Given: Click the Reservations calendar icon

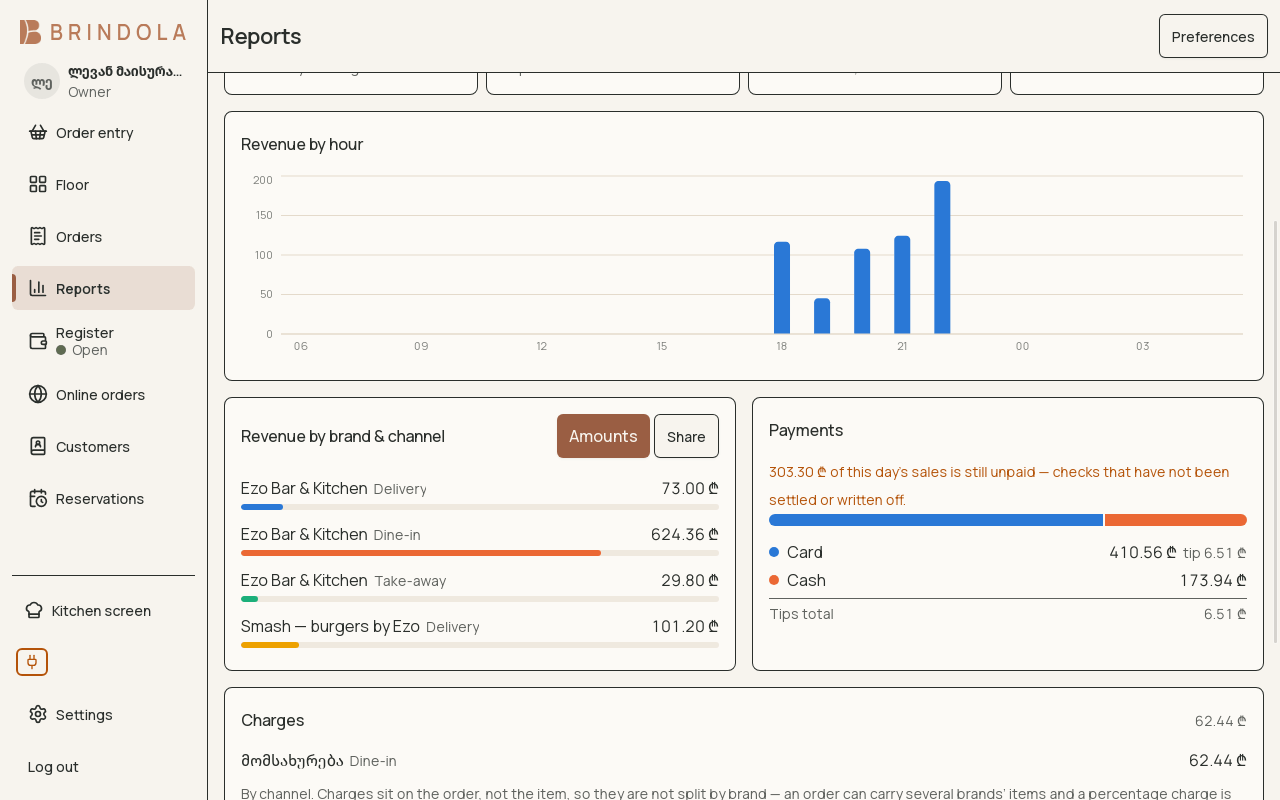Looking at the screenshot, I should coord(38,498).
